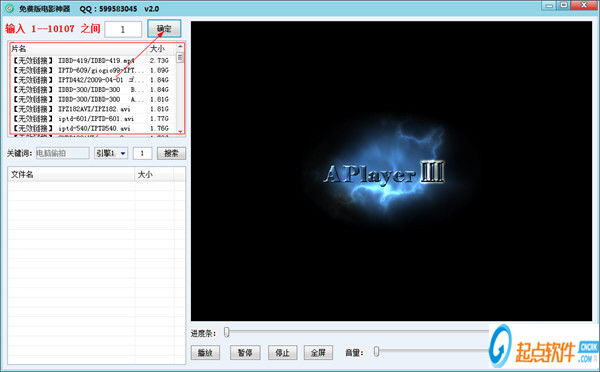The image size is (600, 372).
Task: Click the 暂停 pause button
Action: tap(245, 352)
